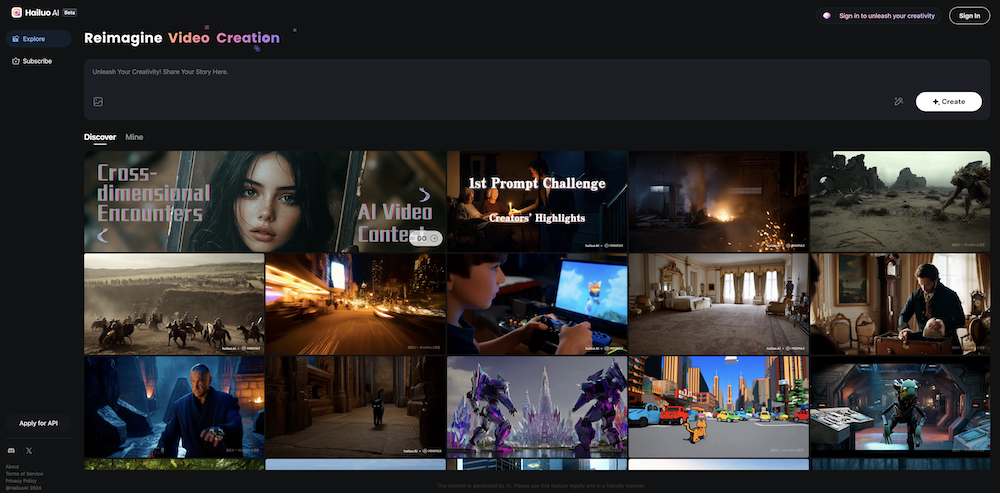
Task: Click the Hailuo AI logo icon
Action: click(17, 13)
